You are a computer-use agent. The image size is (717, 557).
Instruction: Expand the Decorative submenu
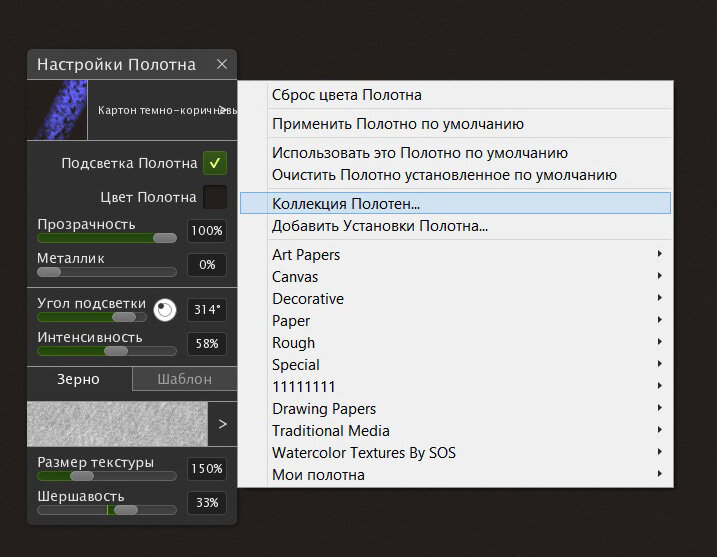pyautogui.click(x=455, y=299)
